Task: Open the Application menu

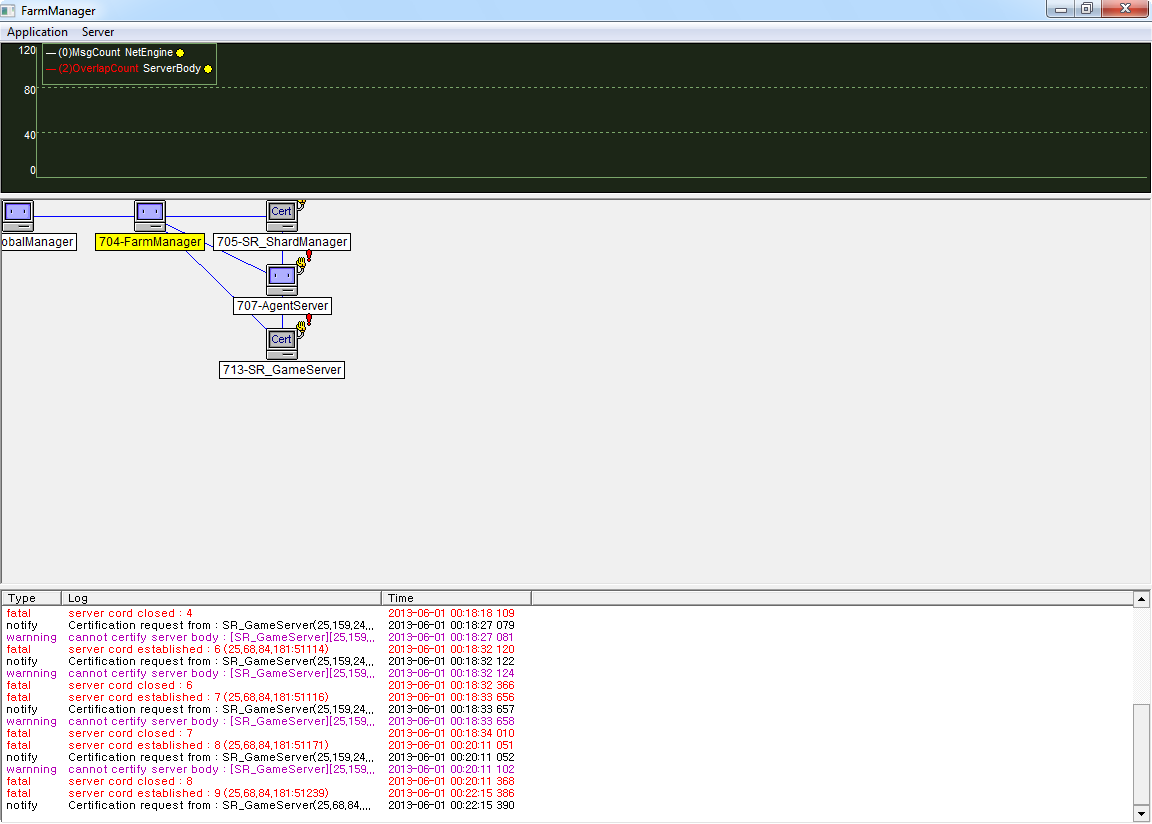Action: tap(37, 32)
